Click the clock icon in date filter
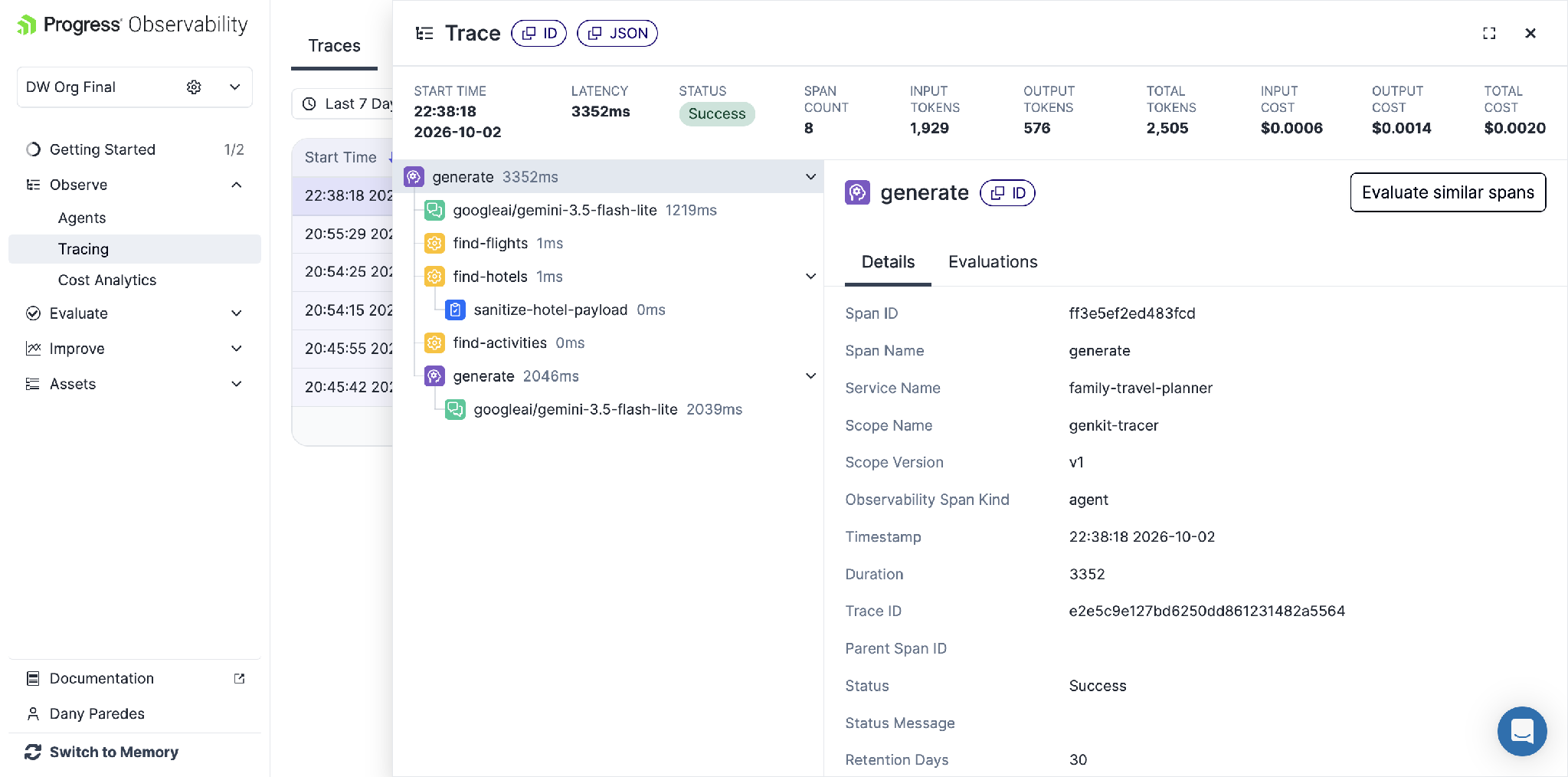1568x777 pixels. 309,104
